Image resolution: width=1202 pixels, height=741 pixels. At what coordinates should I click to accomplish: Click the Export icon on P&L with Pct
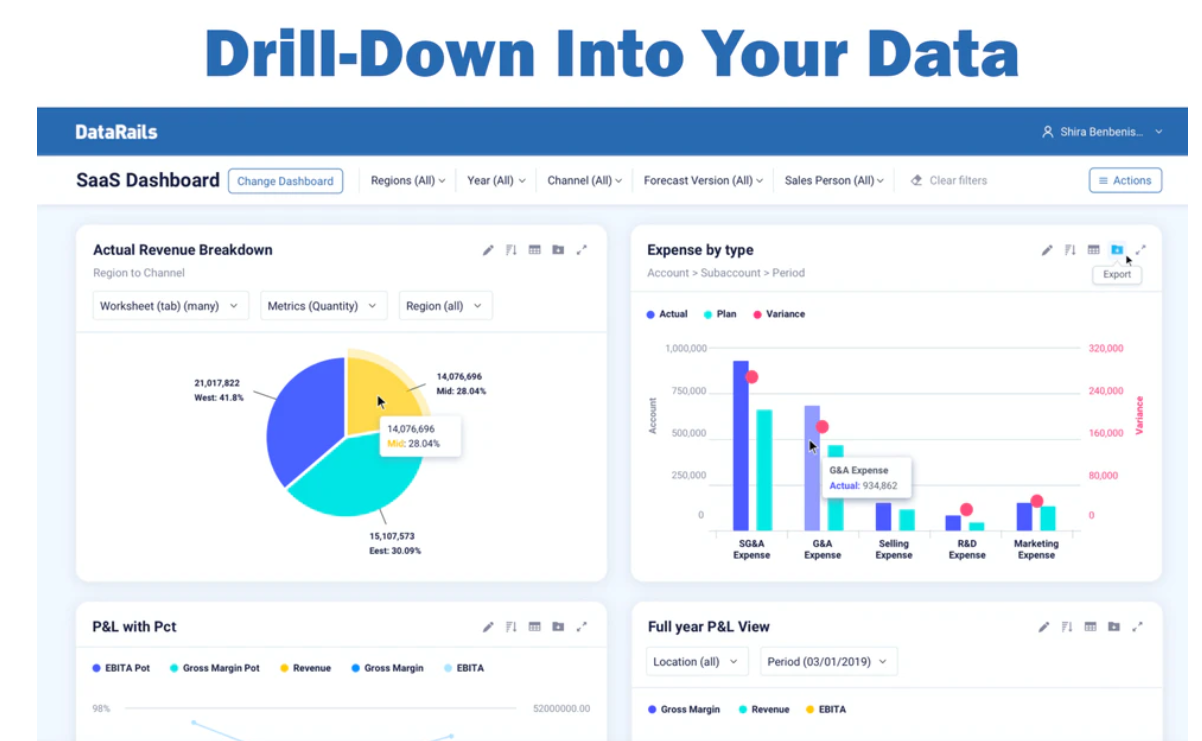[559, 627]
